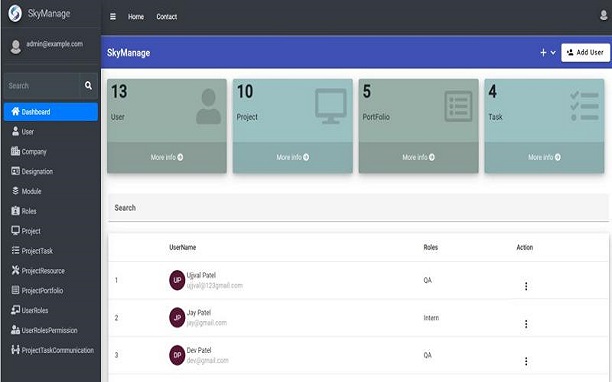Click admin@example.com in the sidebar

pyautogui.click(x=55, y=44)
